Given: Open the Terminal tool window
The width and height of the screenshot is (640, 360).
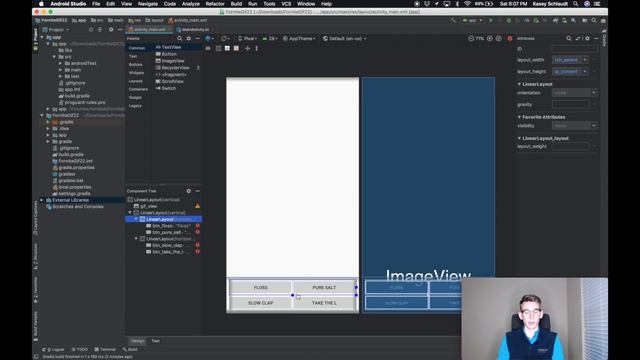Looking at the screenshot, I should pyautogui.click(x=105, y=349).
